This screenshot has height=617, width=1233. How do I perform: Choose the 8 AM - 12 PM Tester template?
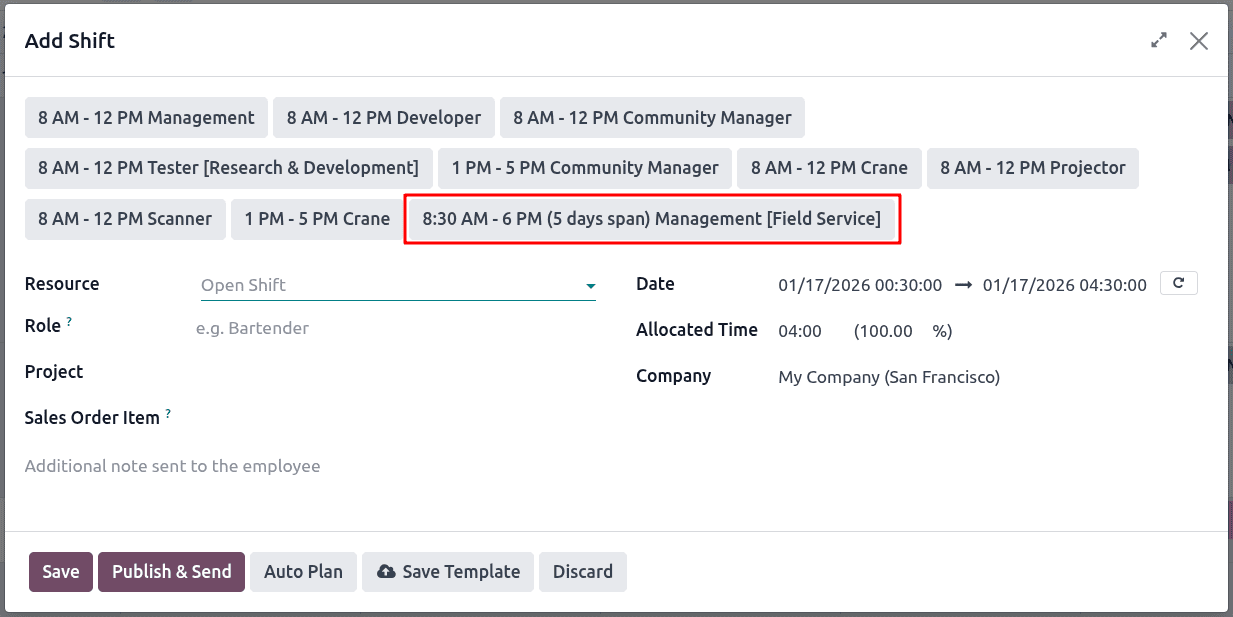[228, 168]
